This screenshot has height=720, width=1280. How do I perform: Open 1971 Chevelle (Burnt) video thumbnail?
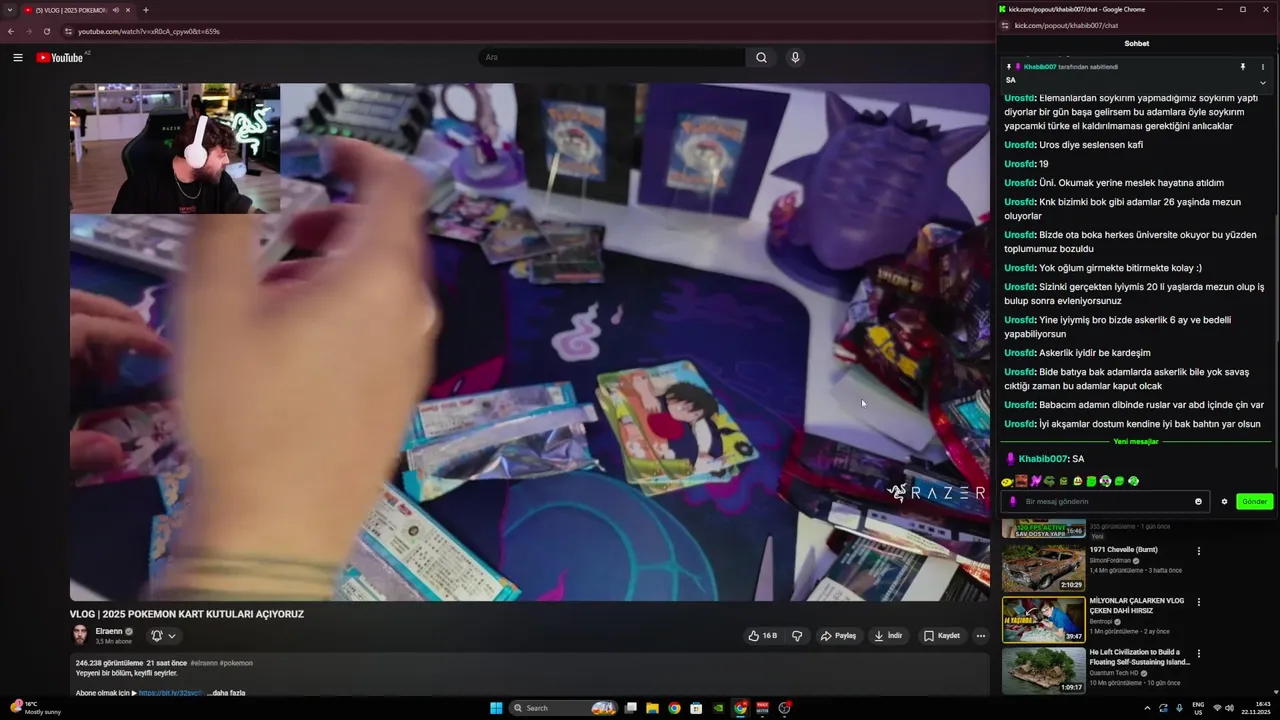[1043, 567]
